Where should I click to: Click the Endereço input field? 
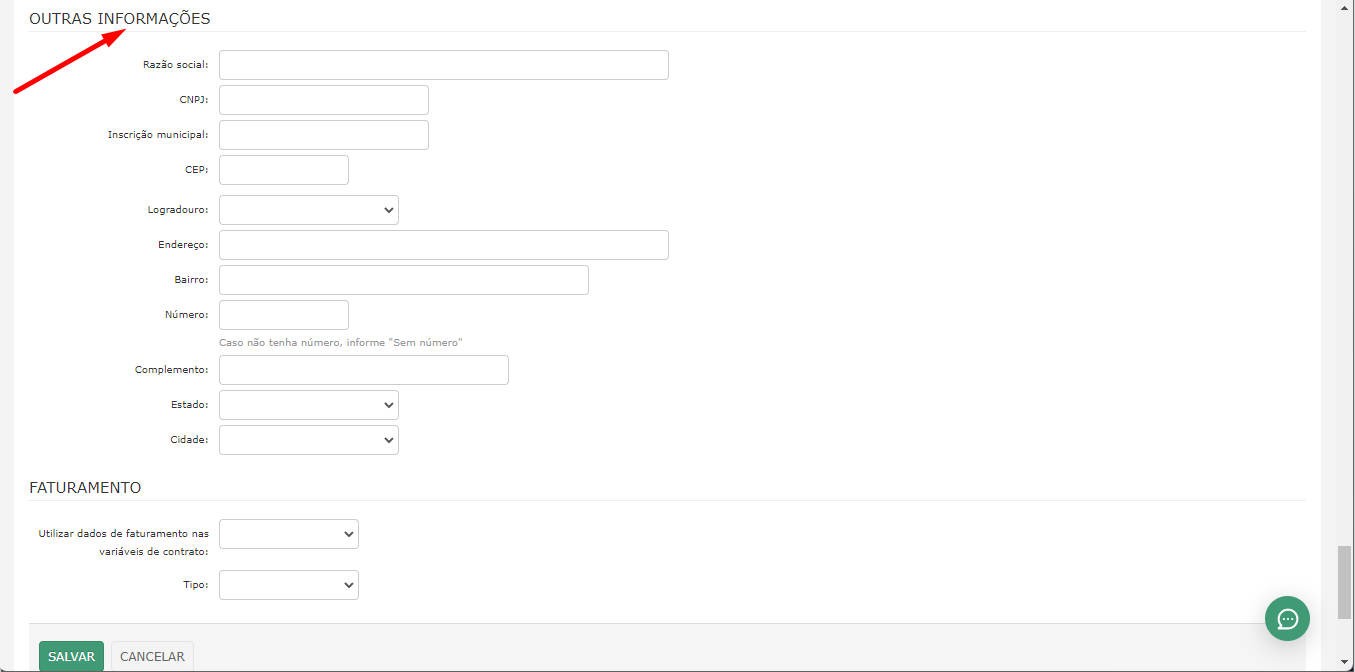(x=443, y=245)
